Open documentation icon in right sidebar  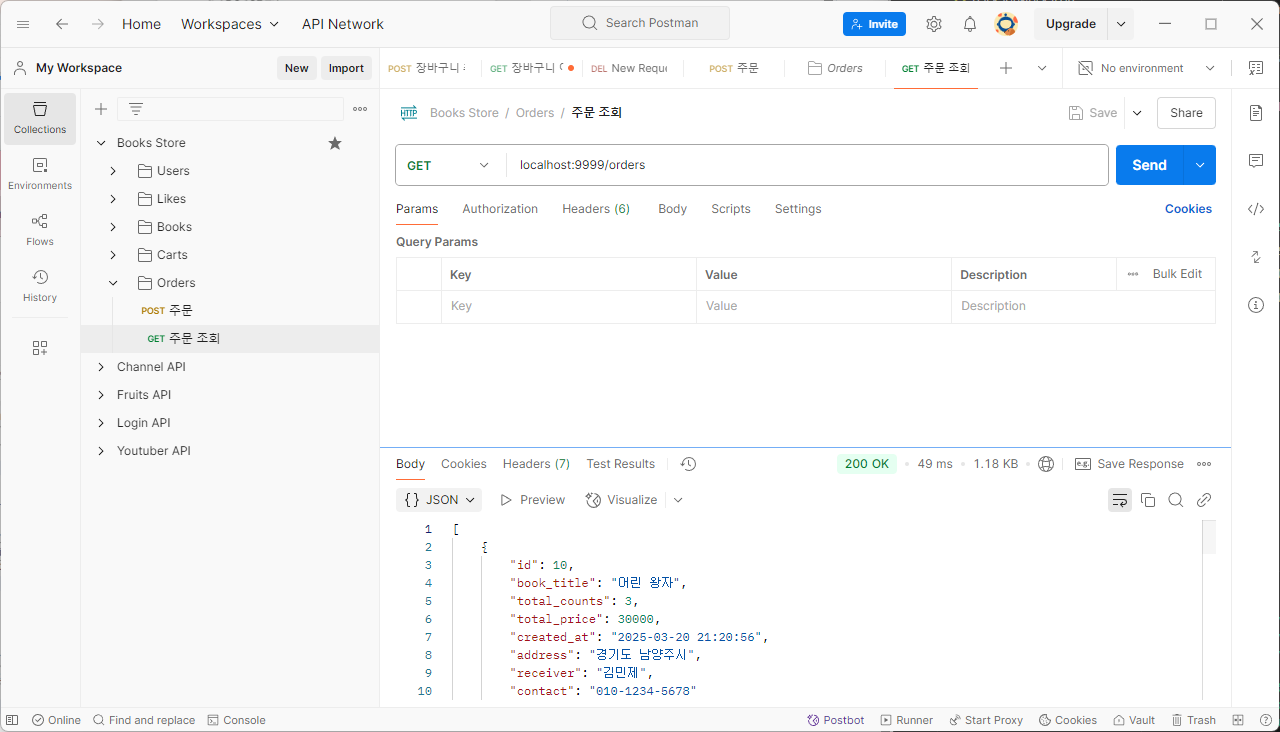click(x=1256, y=113)
